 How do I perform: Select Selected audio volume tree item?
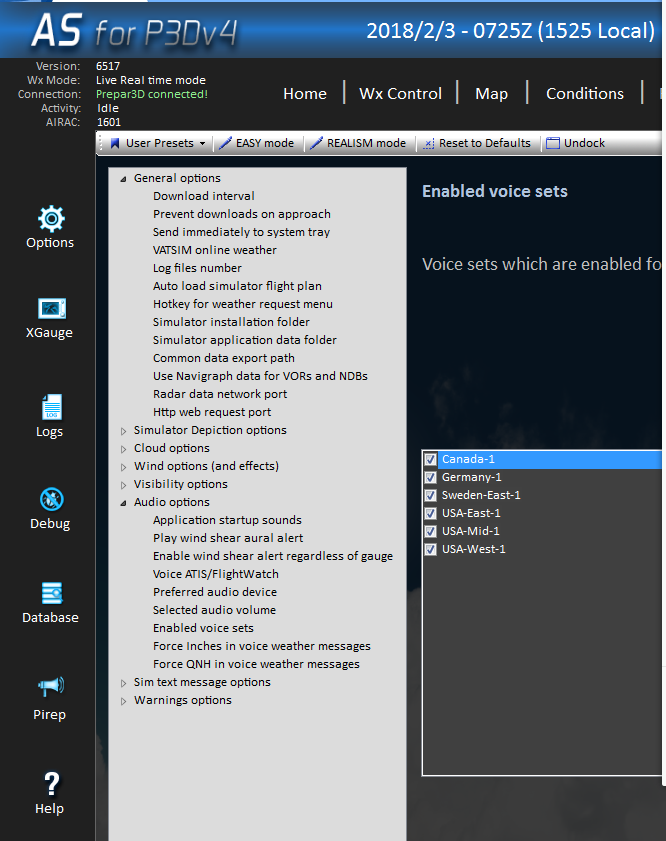point(214,610)
